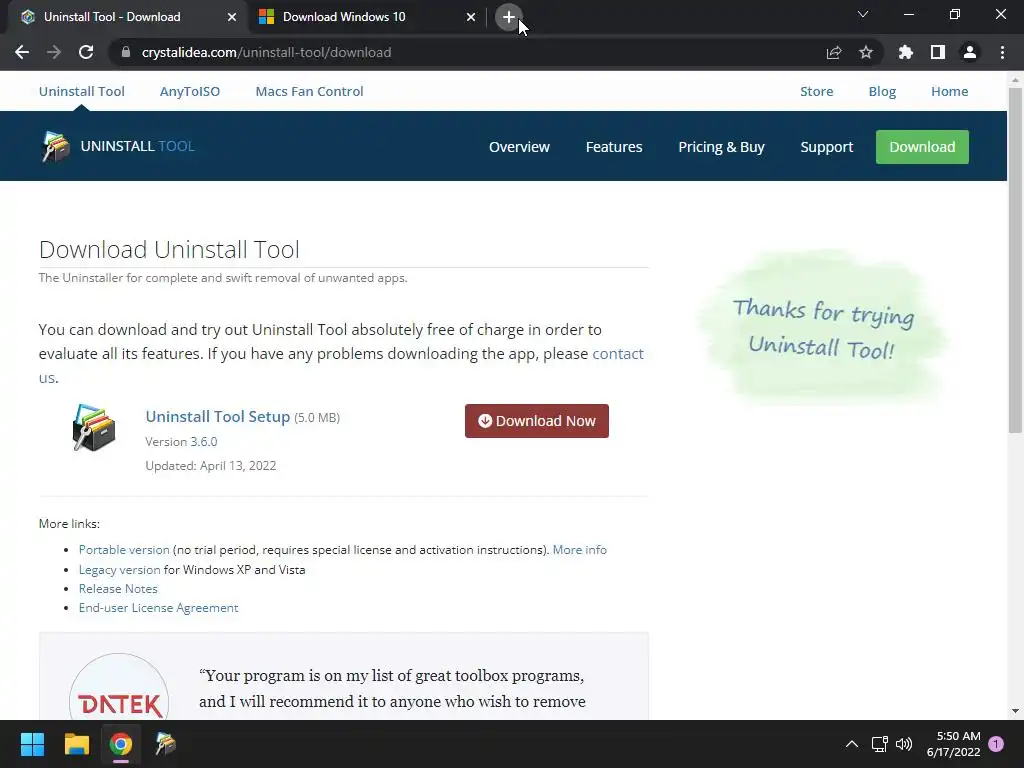The image size is (1024, 768).
Task: Open Chrome three-dot menu
Action: pos(1002,52)
